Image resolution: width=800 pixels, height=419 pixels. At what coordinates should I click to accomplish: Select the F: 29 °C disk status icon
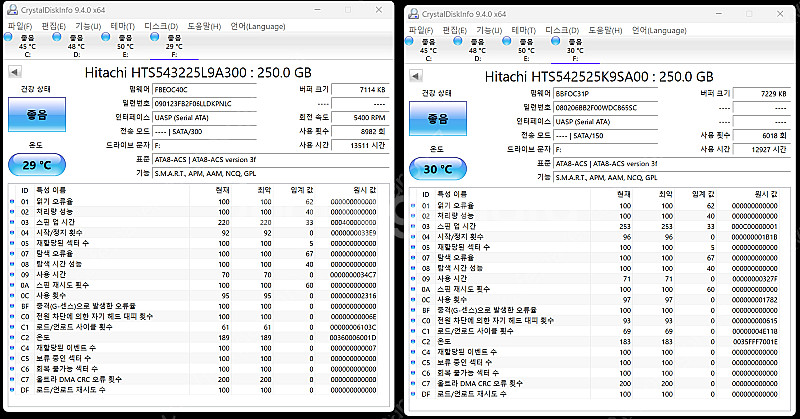(x=173, y=43)
